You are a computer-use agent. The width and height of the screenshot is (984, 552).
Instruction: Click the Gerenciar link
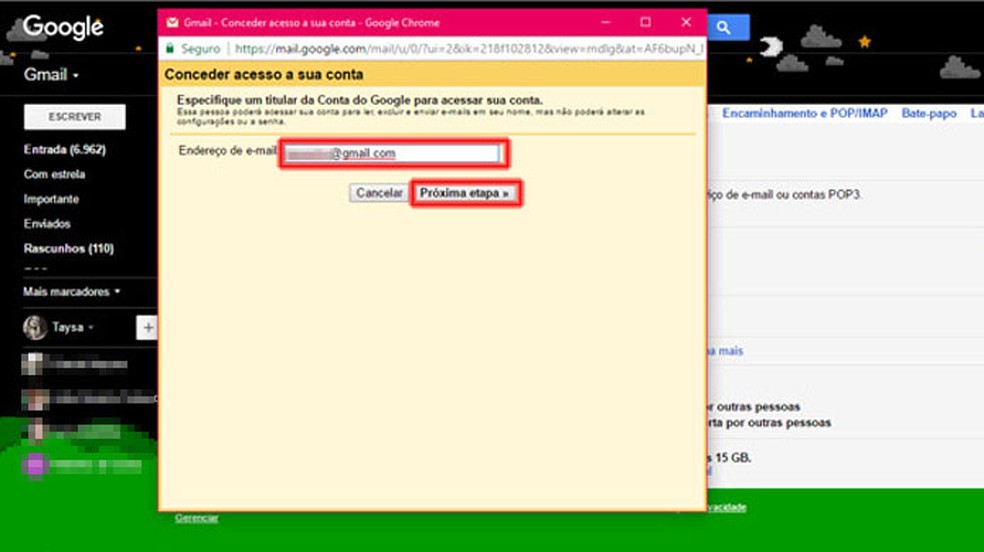pos(196,518)
